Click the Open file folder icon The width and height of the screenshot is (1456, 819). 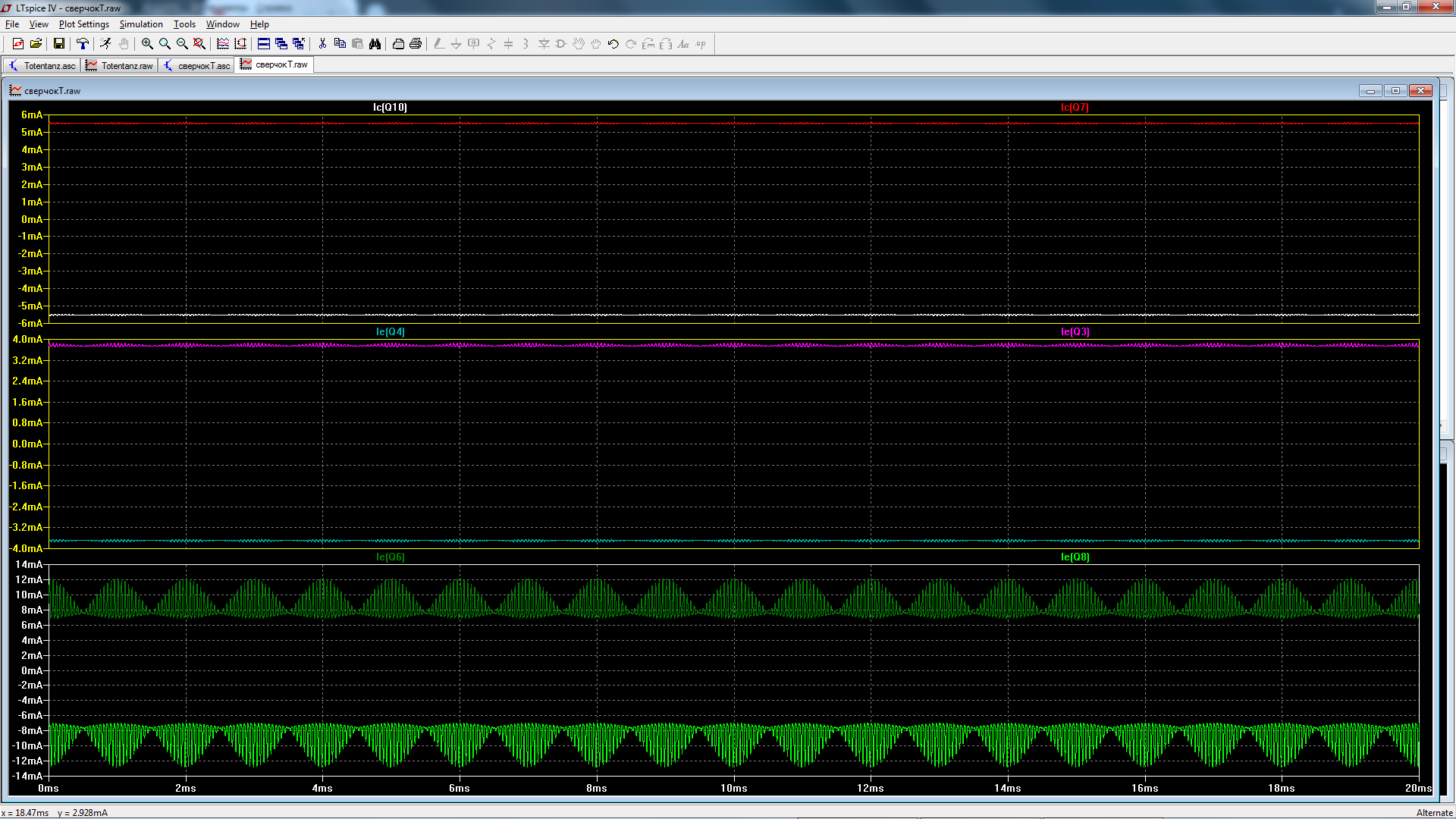pos(36,44)
